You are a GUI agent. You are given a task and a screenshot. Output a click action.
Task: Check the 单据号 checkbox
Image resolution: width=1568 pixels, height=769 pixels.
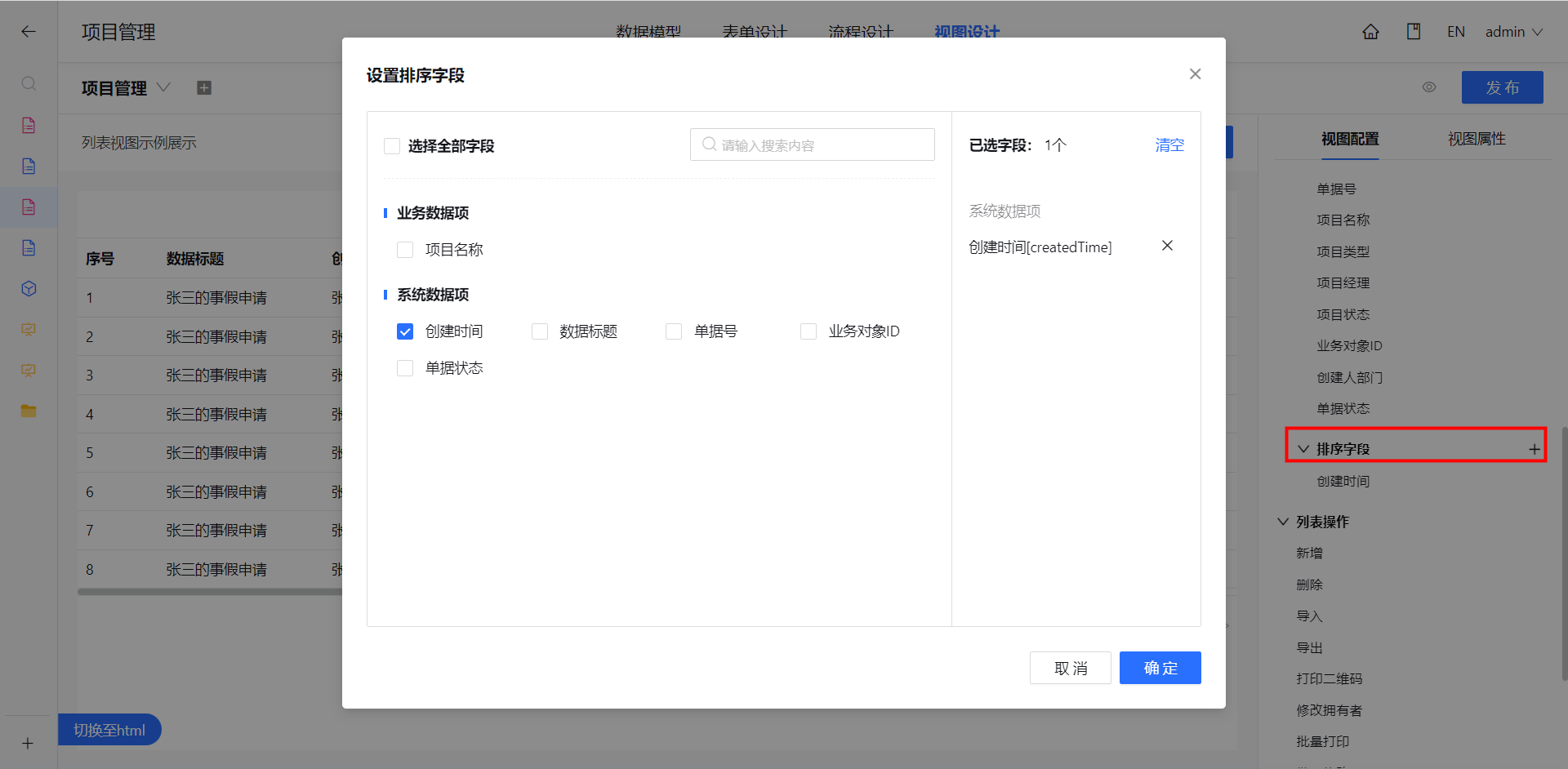(x=674, y=331)
